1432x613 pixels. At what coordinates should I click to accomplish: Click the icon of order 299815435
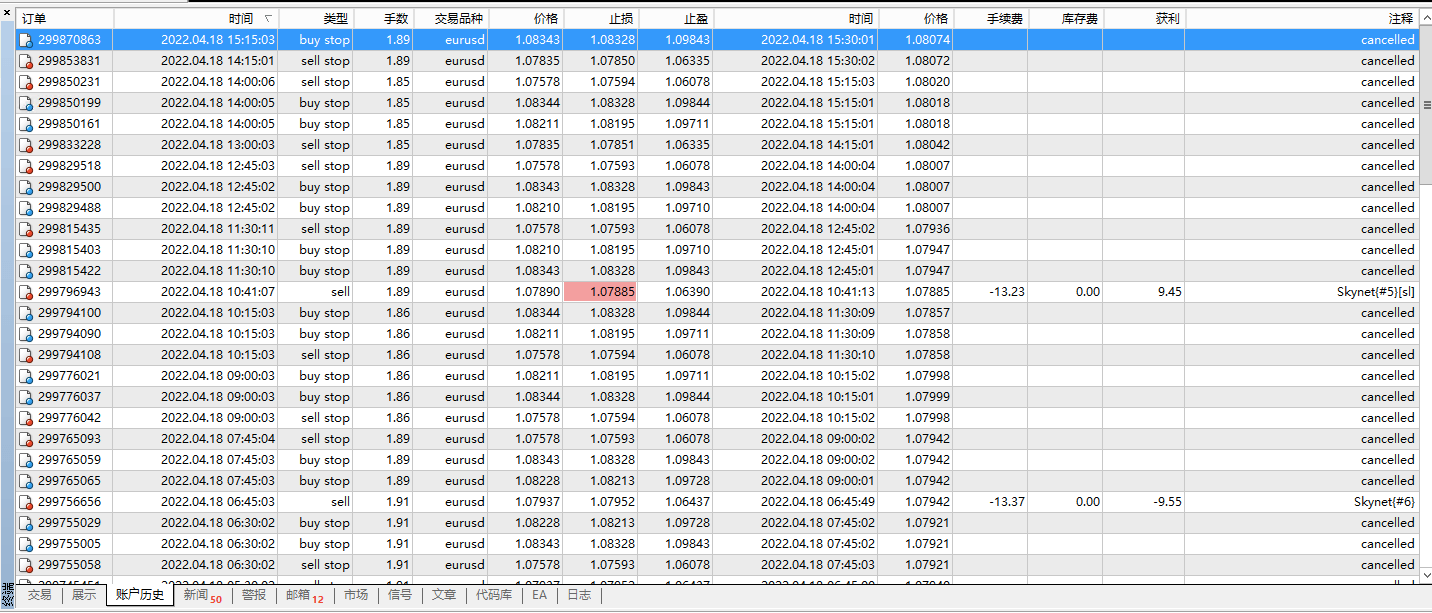click(26, 229)
